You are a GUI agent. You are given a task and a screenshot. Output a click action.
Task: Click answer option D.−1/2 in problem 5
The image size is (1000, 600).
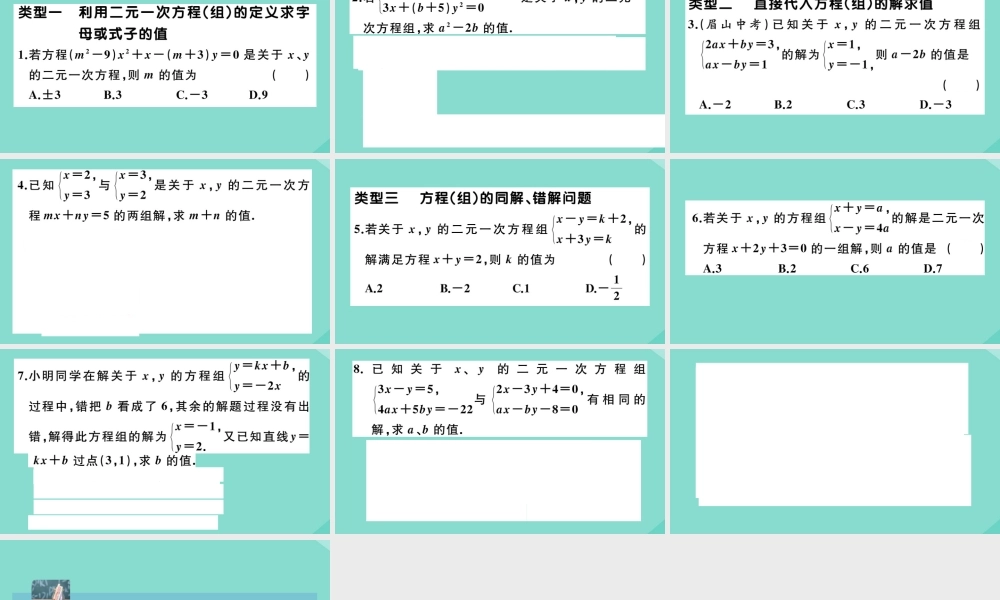click(x=603, y=288)
